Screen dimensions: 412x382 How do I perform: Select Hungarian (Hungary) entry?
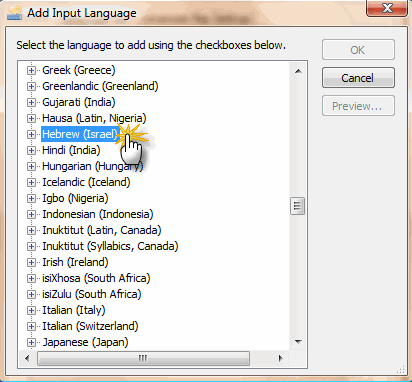(x=92, y=166)
